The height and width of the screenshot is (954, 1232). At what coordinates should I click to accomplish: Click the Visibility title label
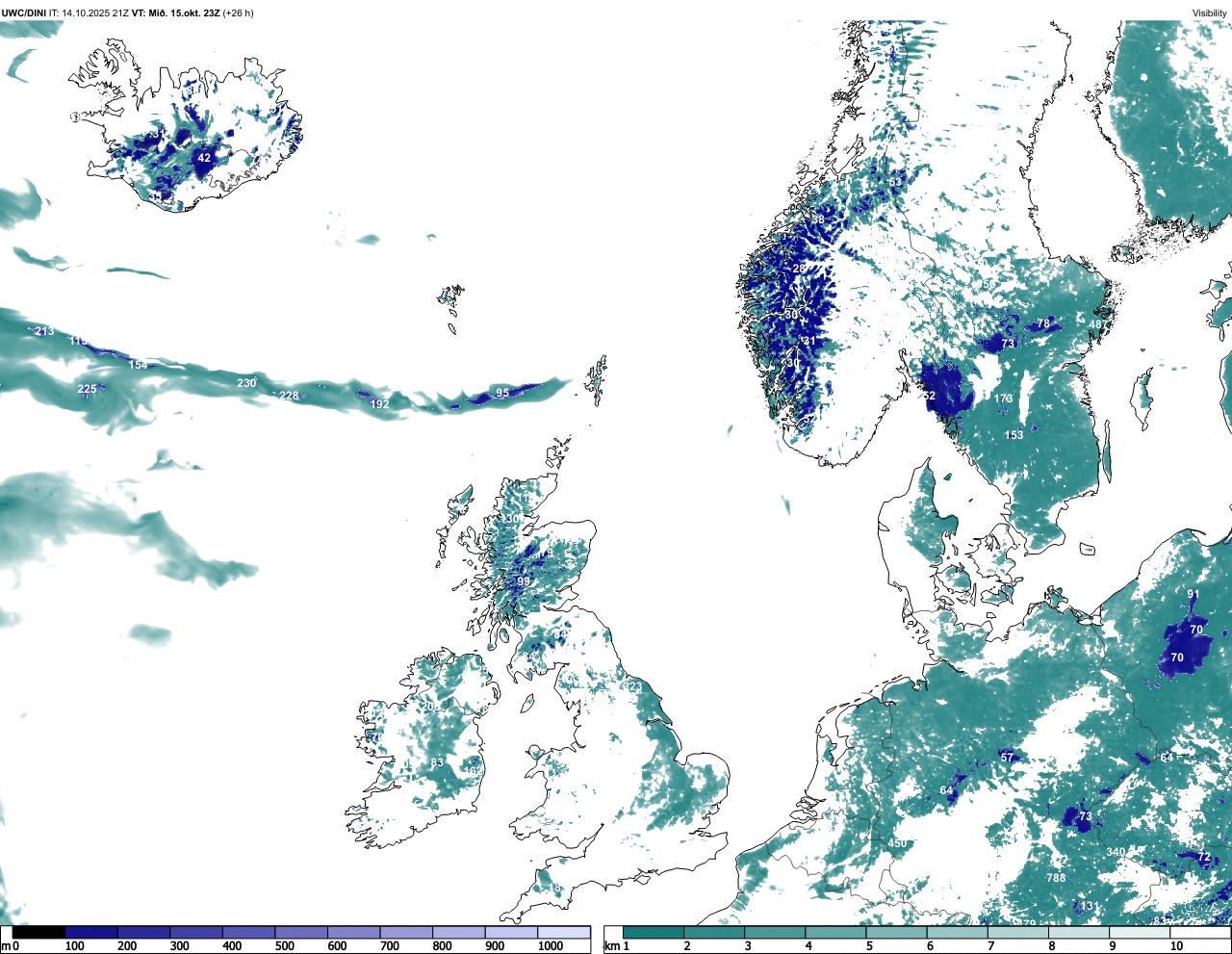pyautogui.click(x=1210, y=13)
